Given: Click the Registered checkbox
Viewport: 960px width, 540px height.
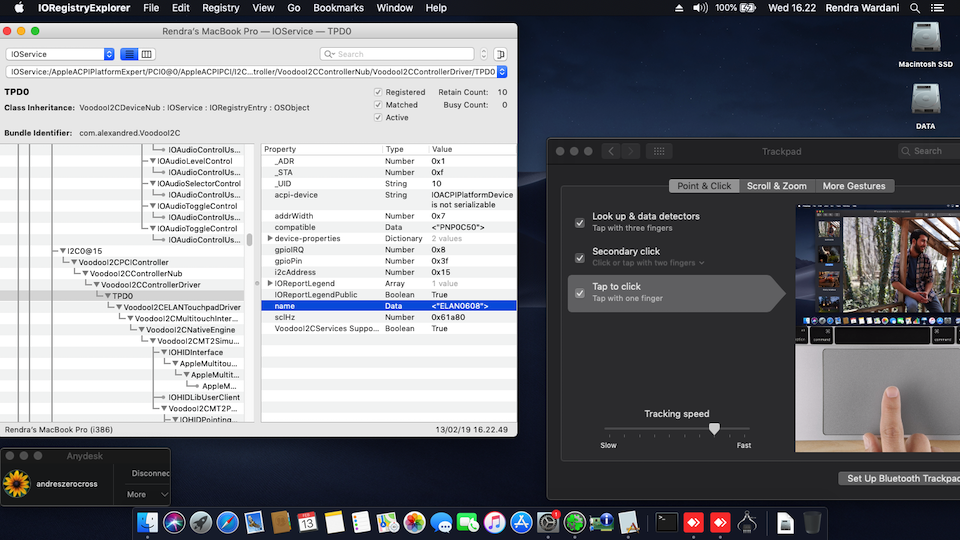Looking at the screenshot, I should 378,92.
